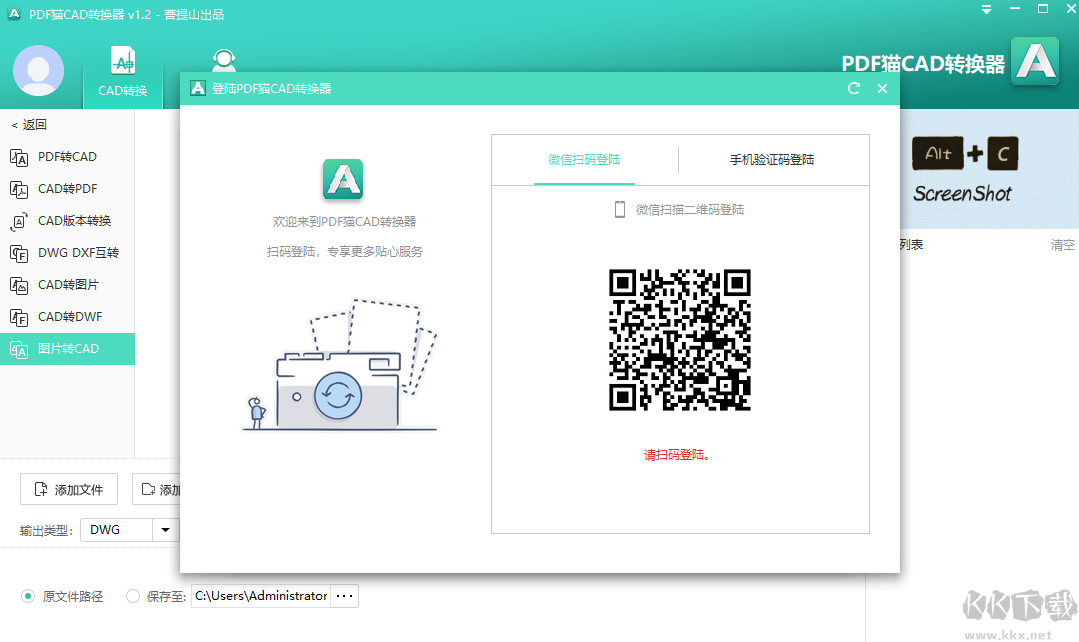Switch to the 手机验证码登陆 tab
This screenshot has width=1079, height=642.
[773, 160]
